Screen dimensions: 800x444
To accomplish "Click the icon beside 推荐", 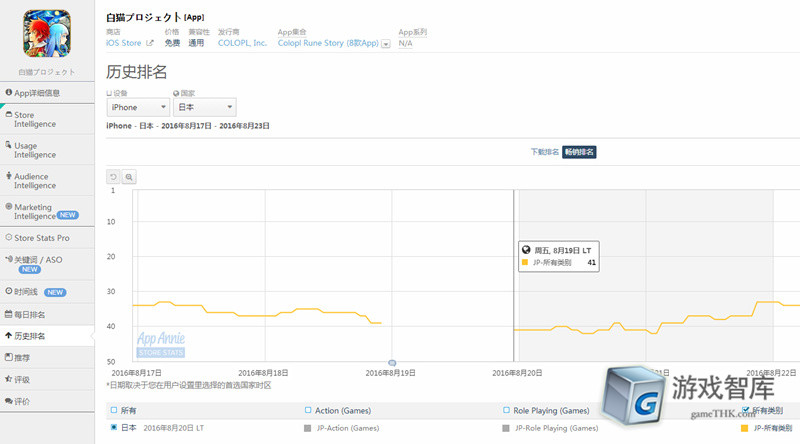I will (9, 357).
